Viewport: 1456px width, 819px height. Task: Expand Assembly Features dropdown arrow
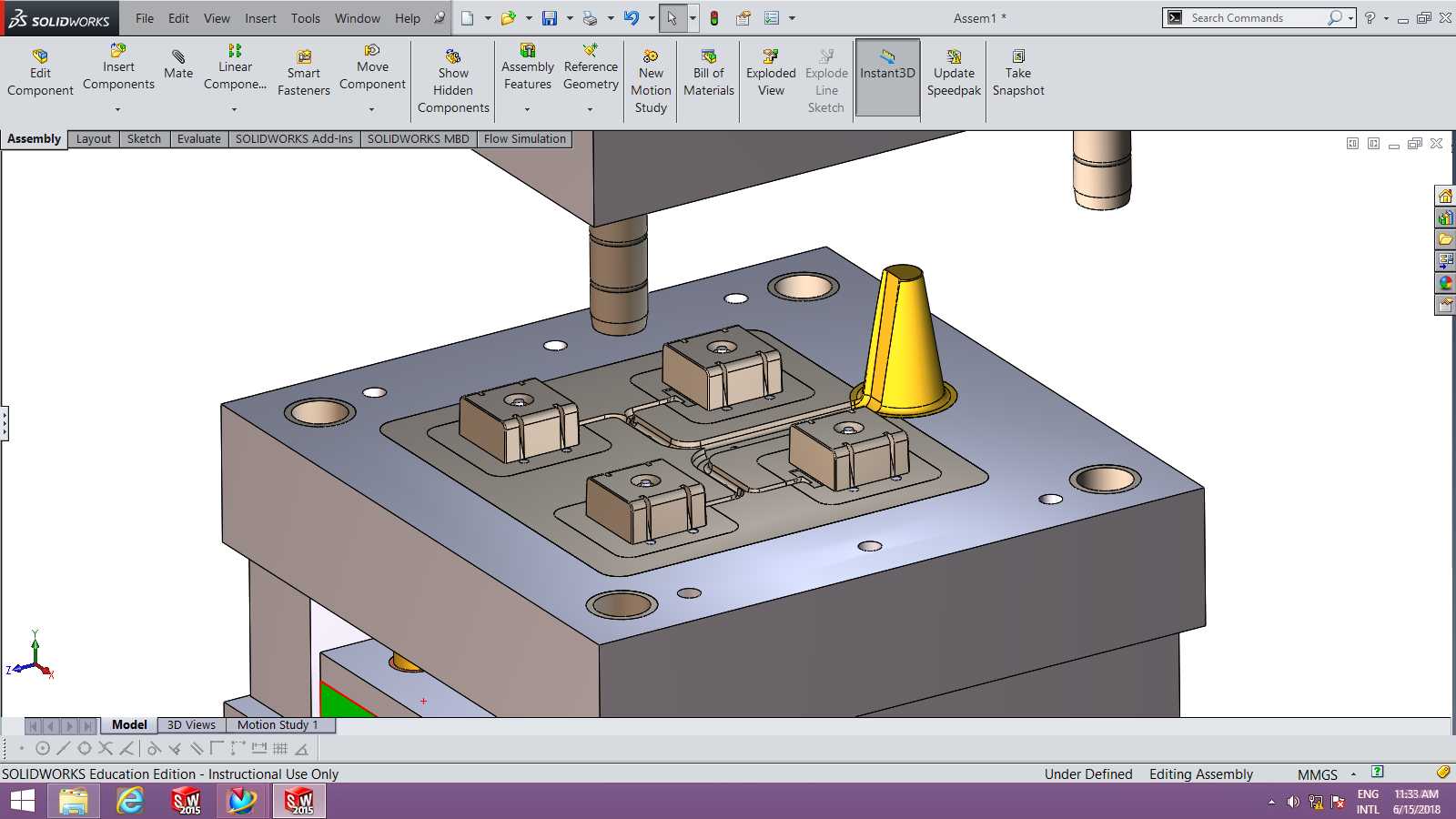tap(528, 109)
